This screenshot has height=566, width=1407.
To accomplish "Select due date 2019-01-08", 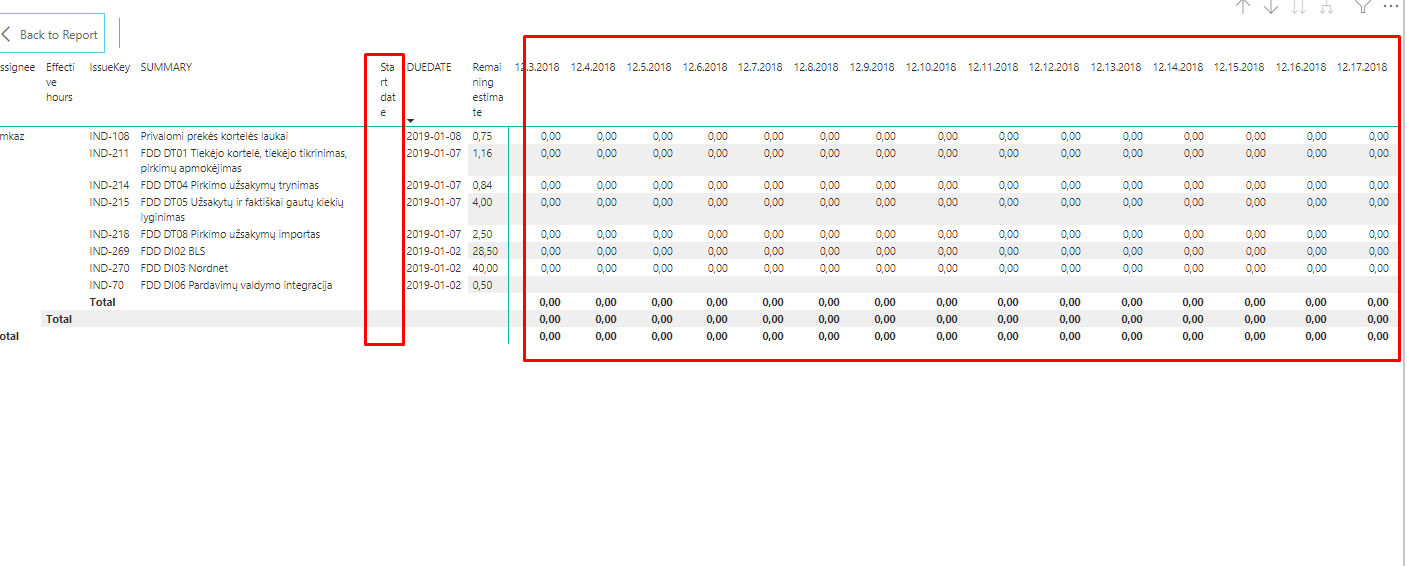I will [x=434, y=136].
